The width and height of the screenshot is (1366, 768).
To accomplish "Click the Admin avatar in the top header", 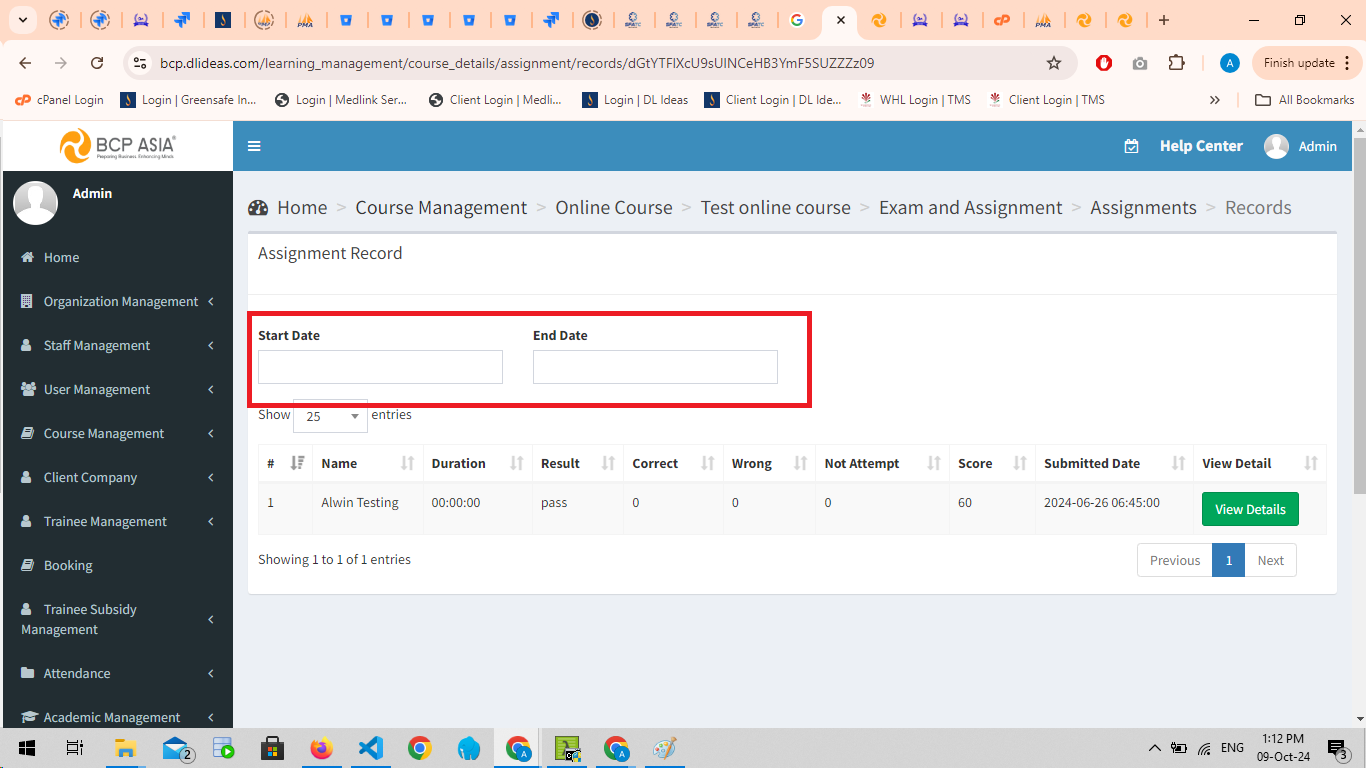I will [1276, 146].
